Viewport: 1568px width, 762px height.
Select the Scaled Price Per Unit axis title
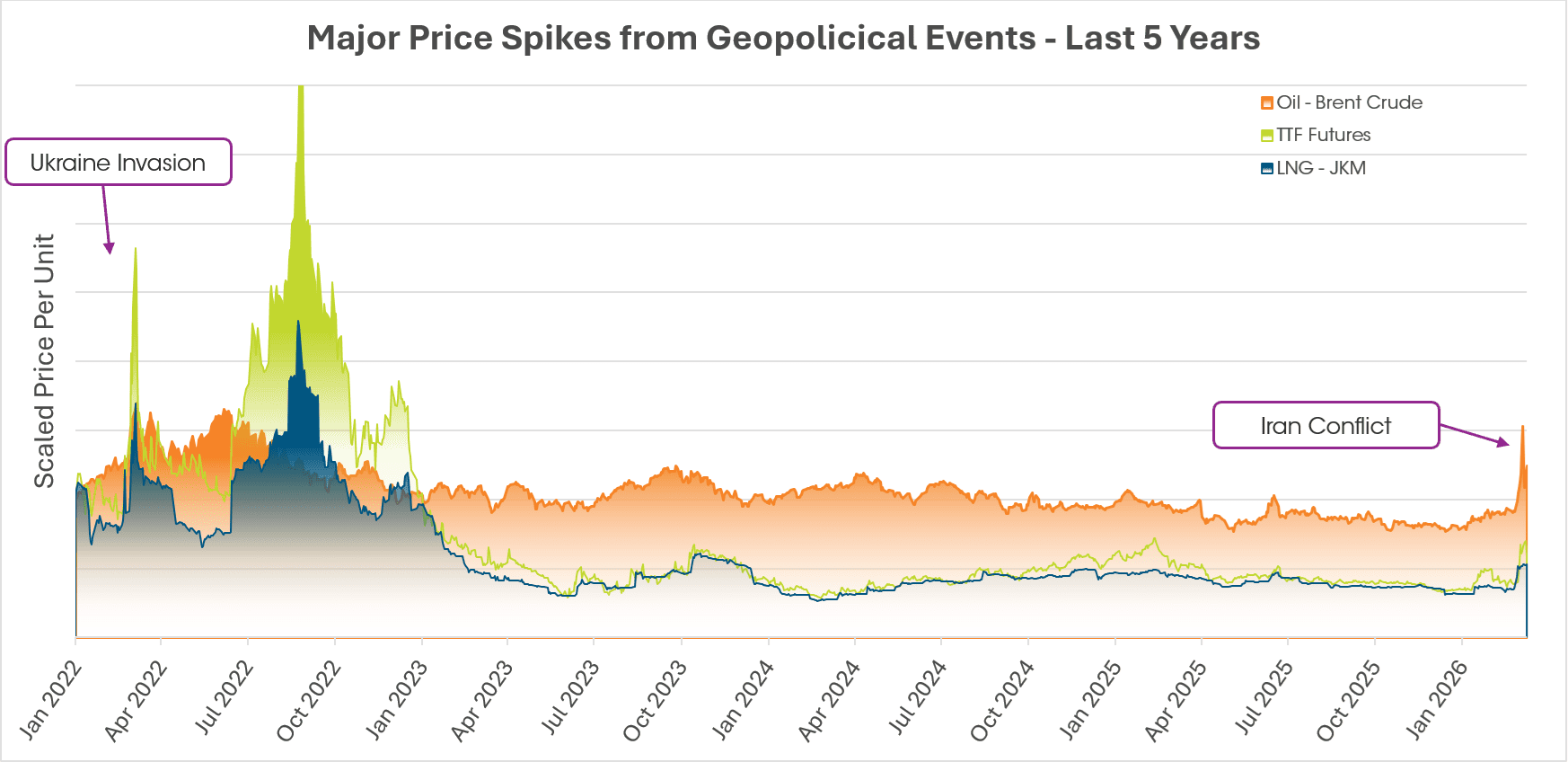[x=44, y=361]
